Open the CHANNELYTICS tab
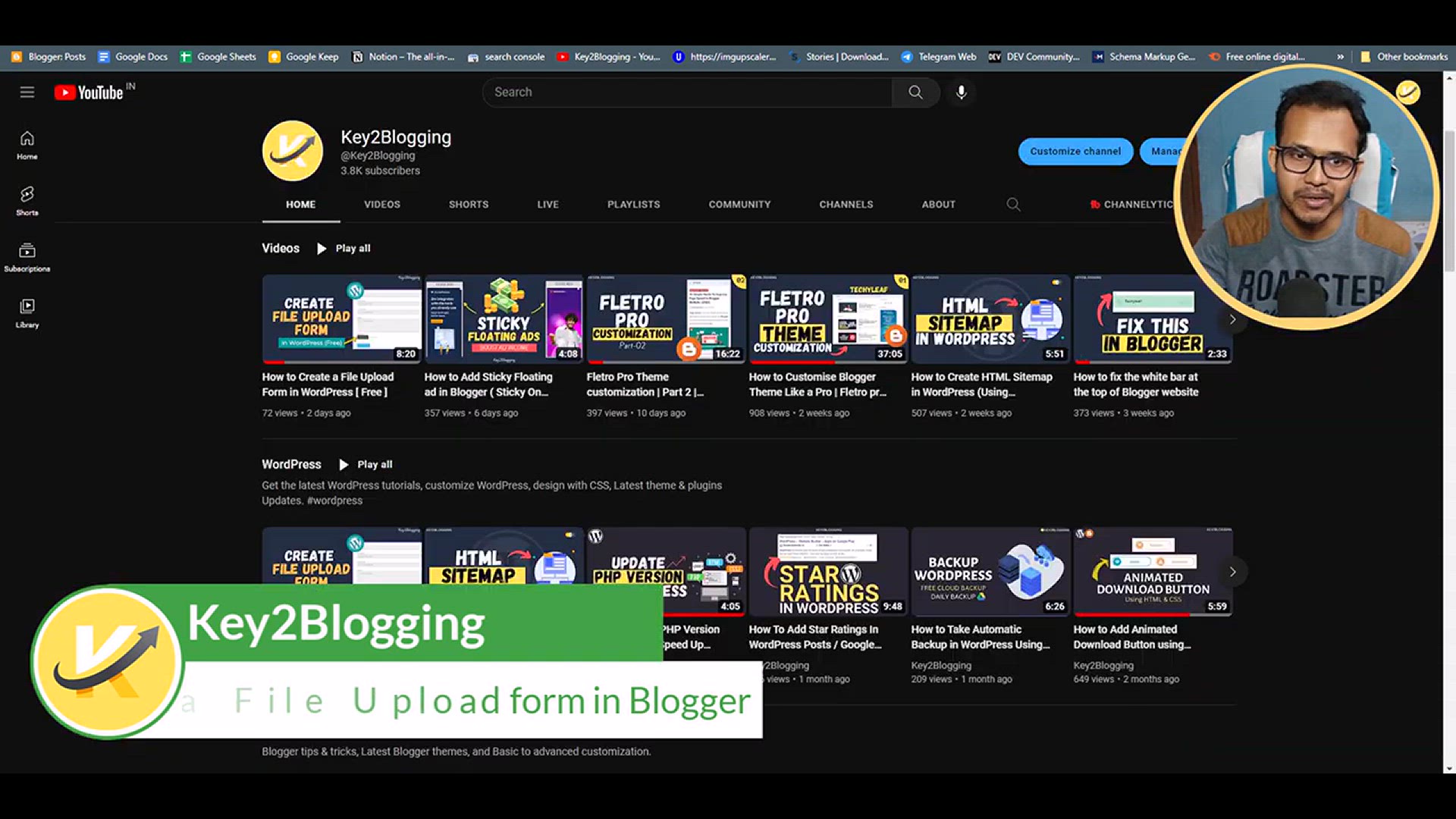 (x=1133, y=204)
